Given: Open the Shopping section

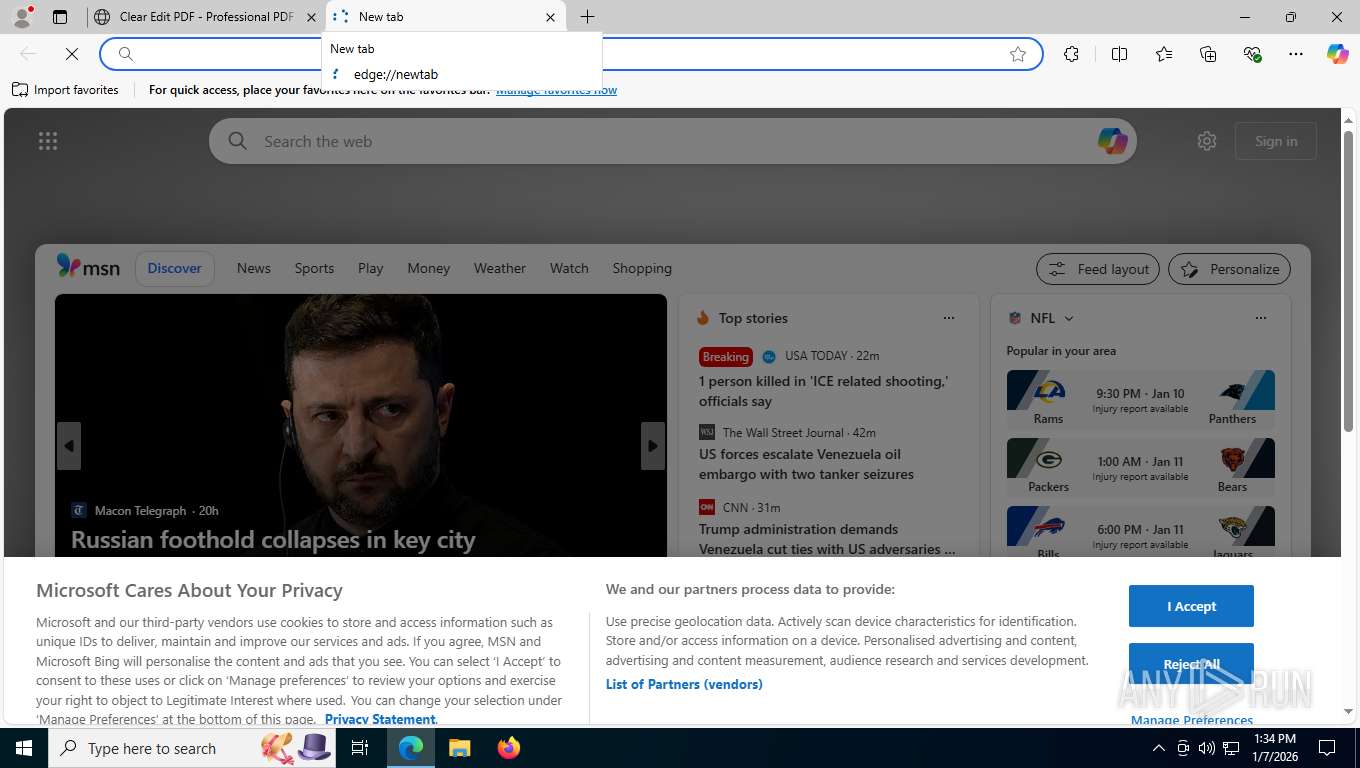Looking at the screenshot, I should (x=642, y=268).
